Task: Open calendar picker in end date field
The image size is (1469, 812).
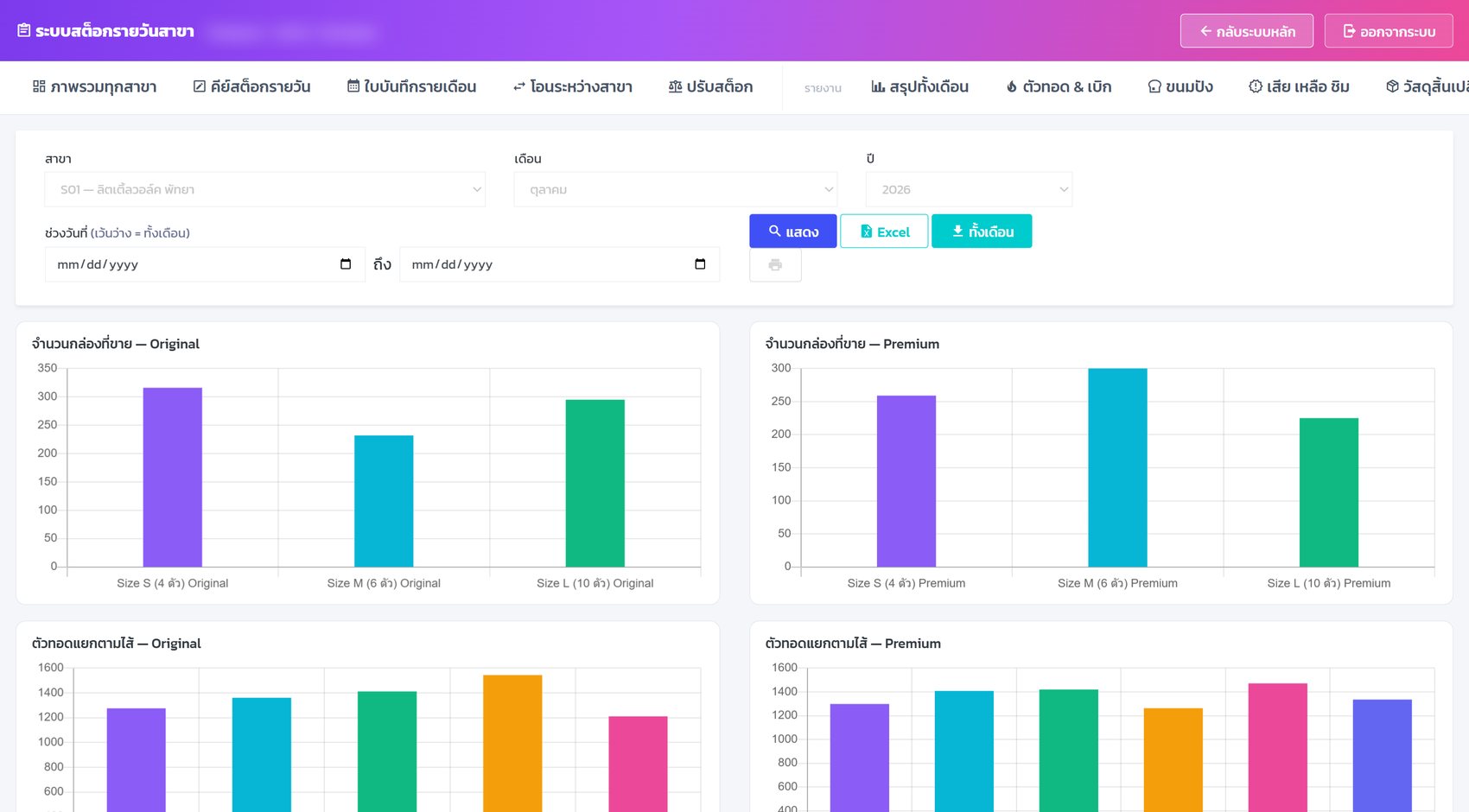Action: pyautogui.click(x=700, y=264)
